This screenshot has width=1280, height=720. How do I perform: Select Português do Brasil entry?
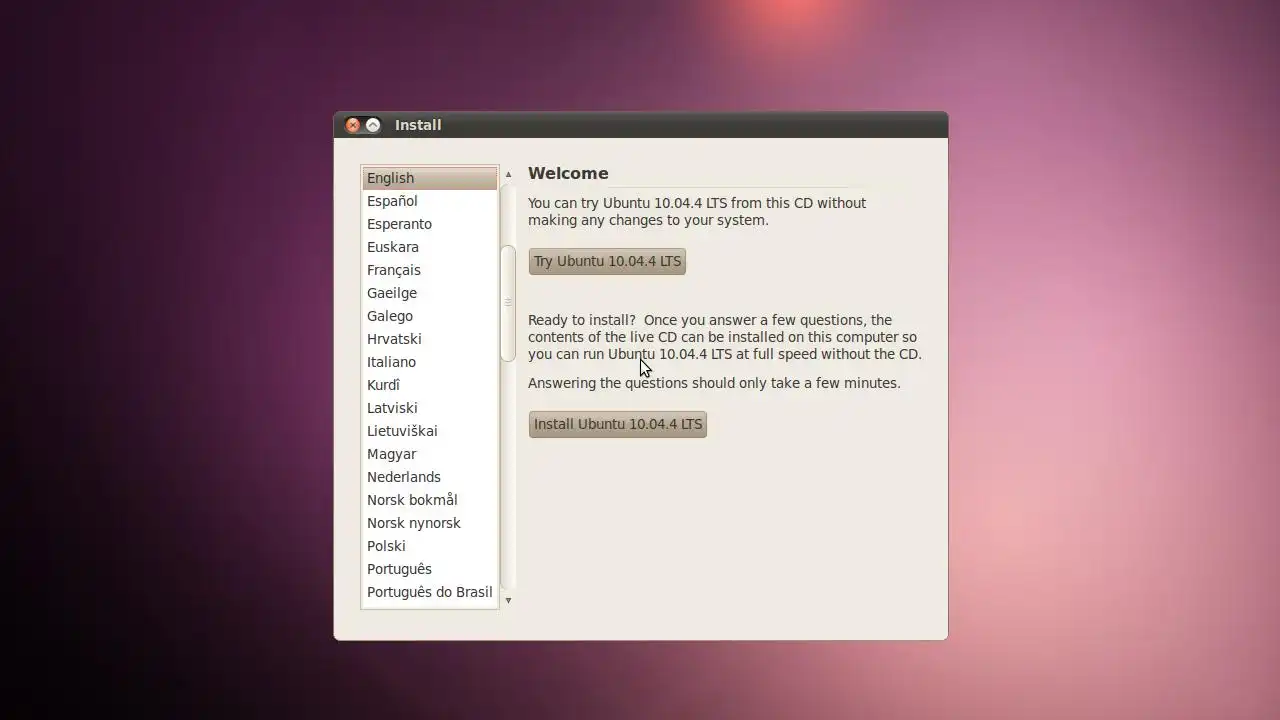pyautogui.click(x=430, y=592)
